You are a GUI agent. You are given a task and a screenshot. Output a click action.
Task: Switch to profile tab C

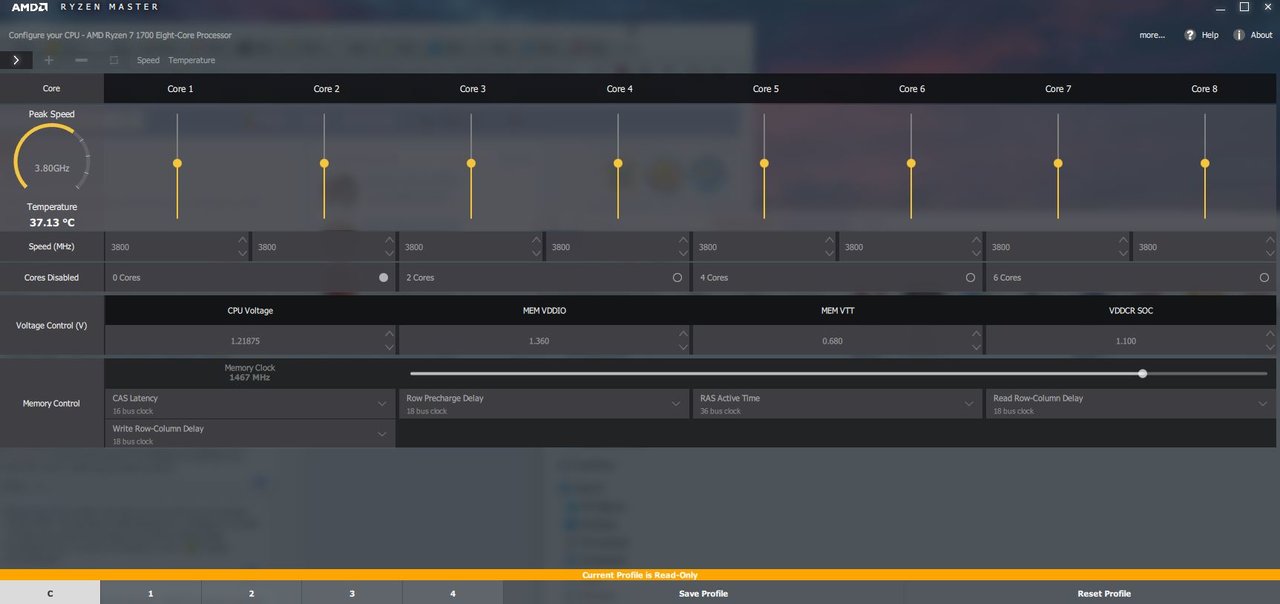pos(50,593)
